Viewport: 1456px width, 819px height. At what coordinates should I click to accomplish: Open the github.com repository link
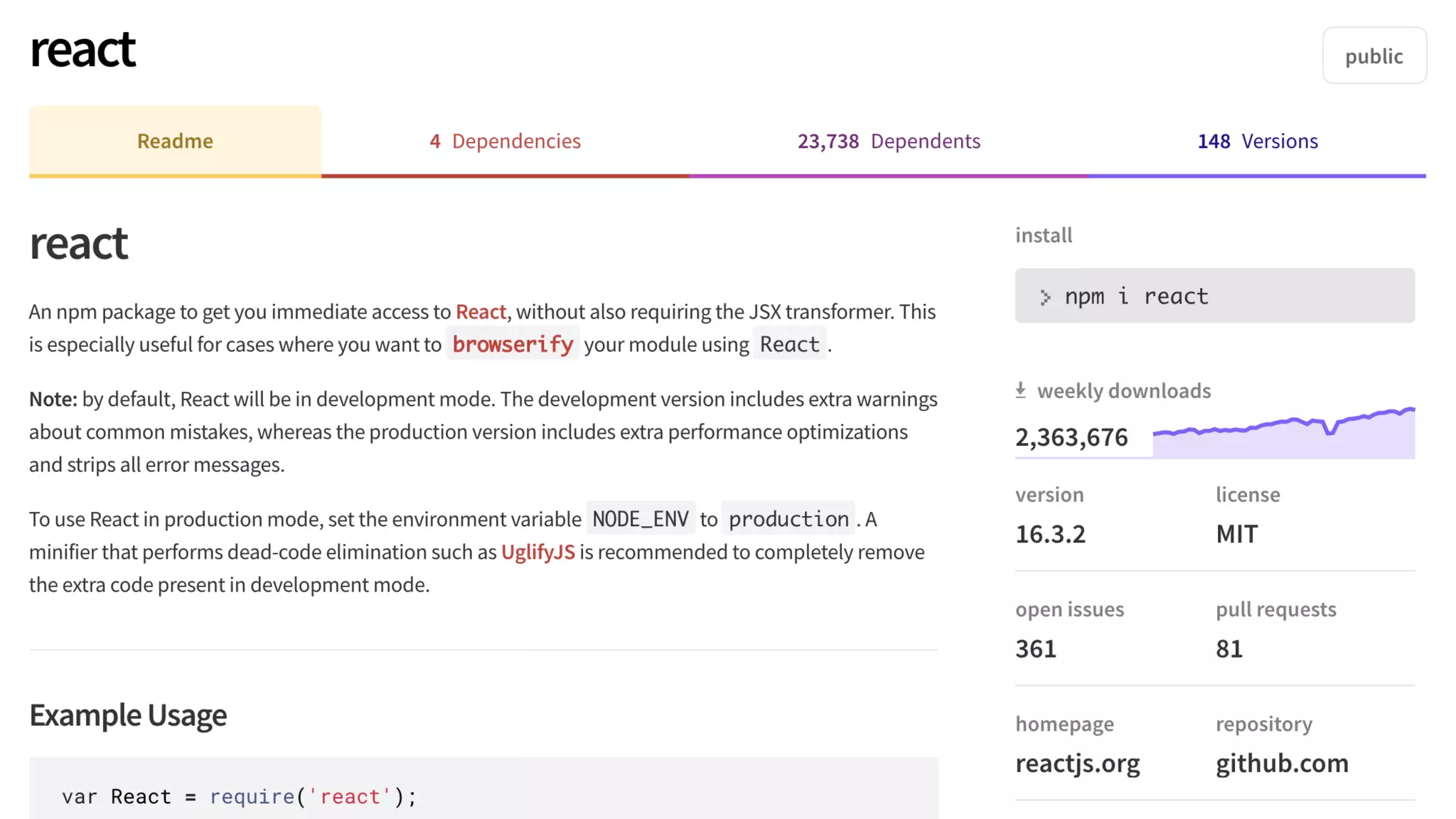tap(1281, 763)
